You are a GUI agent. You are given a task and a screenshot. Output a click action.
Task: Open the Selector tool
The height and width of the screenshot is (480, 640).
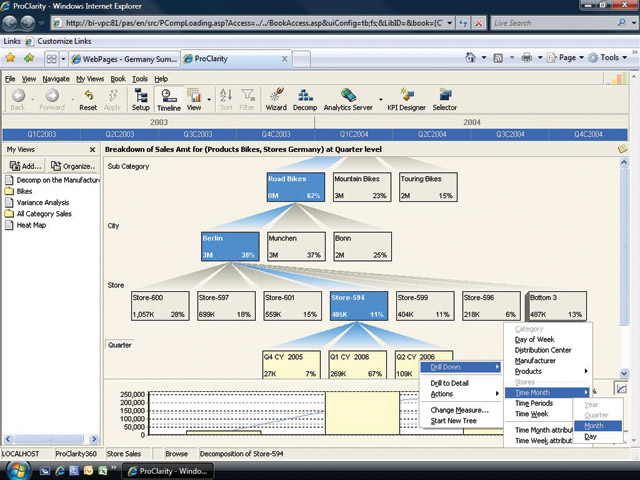[x=444, y=99]
